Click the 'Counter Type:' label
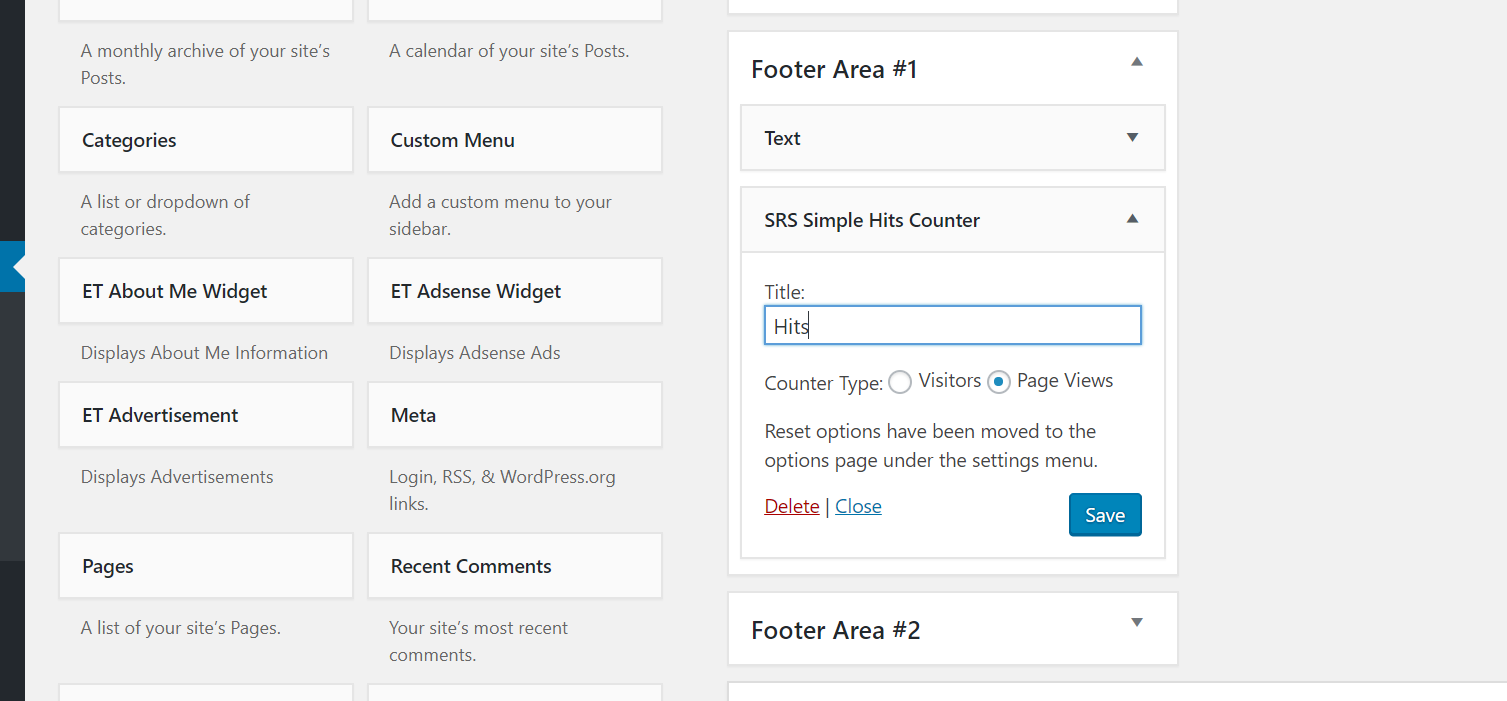 pos(824,383)
